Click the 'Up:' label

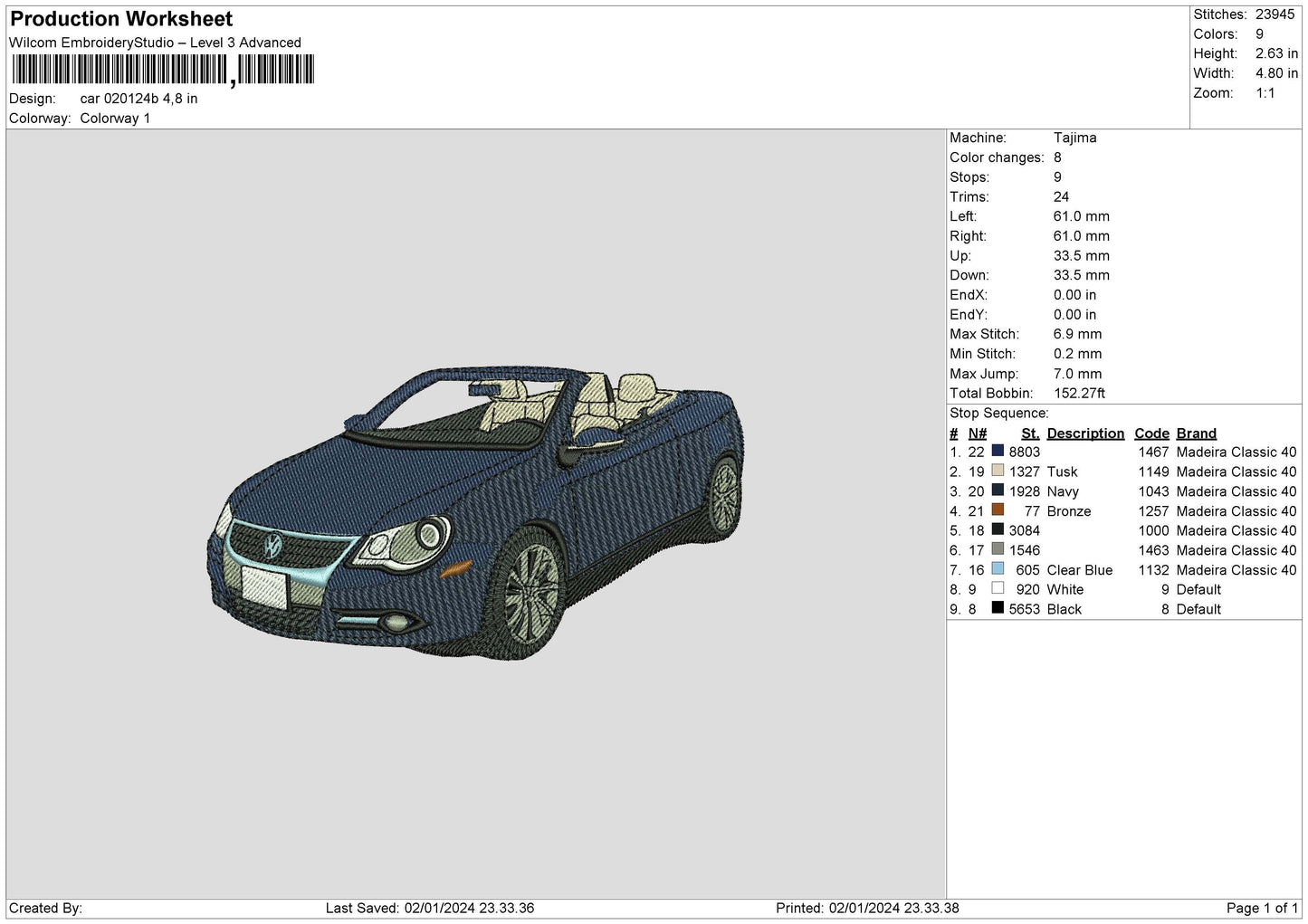click(x=960, y=256)
